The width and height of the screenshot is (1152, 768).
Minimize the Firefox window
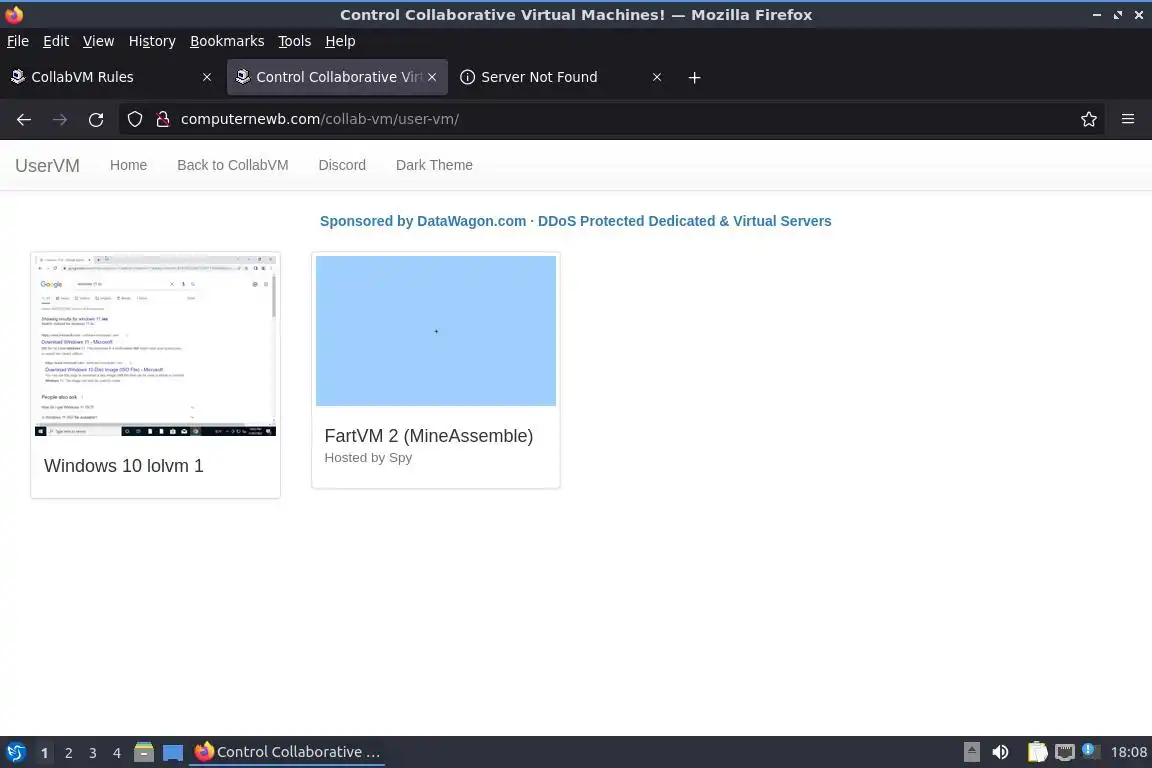point(1097,15)
